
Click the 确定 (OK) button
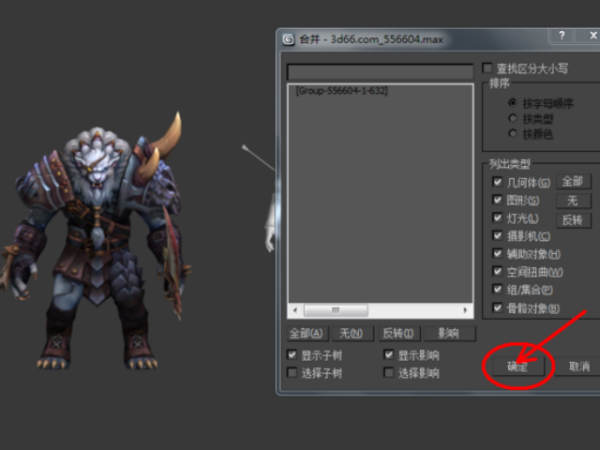518,367
